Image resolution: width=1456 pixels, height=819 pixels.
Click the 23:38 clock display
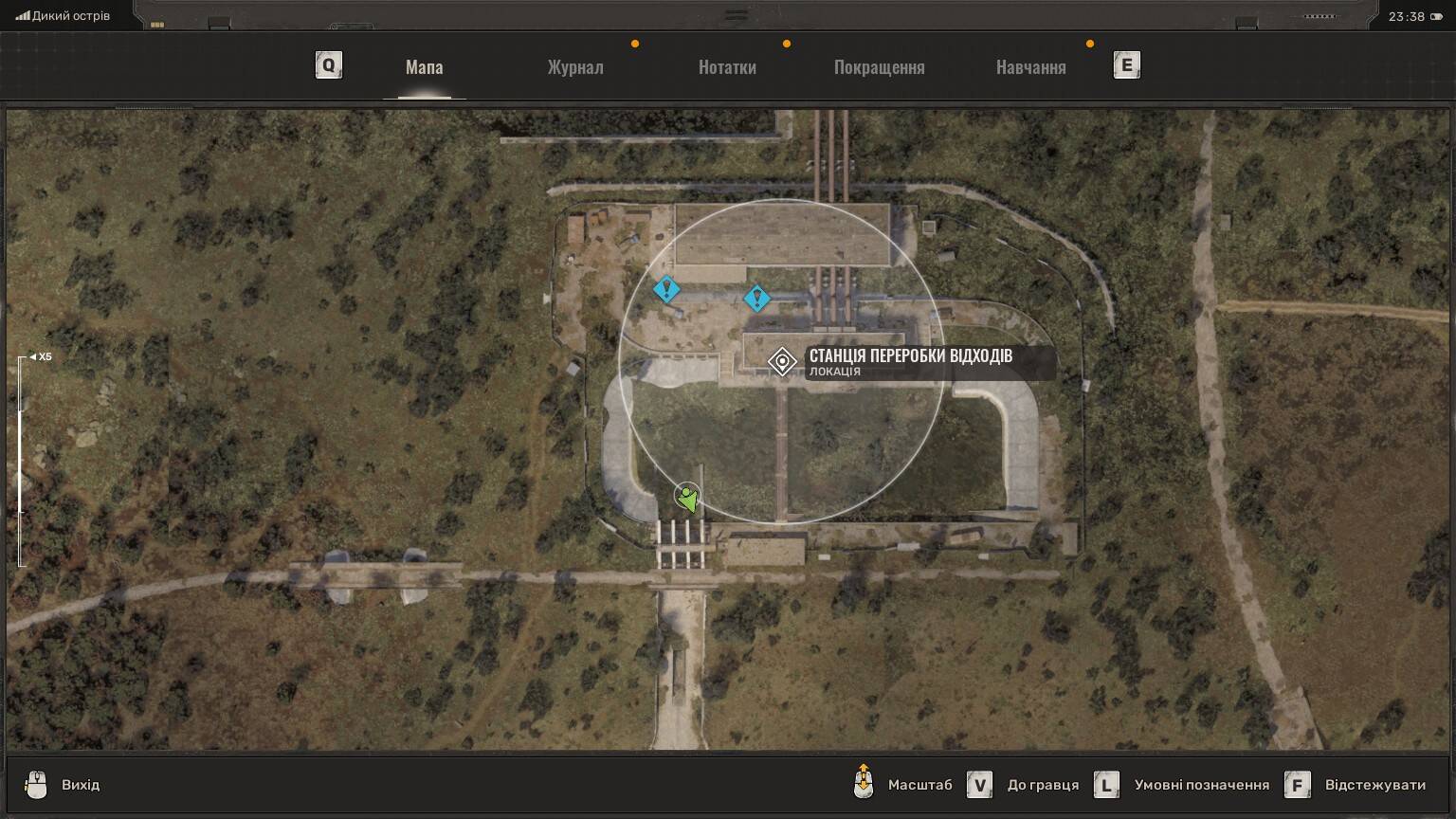pyautogui.click(x=1407, y=16)
